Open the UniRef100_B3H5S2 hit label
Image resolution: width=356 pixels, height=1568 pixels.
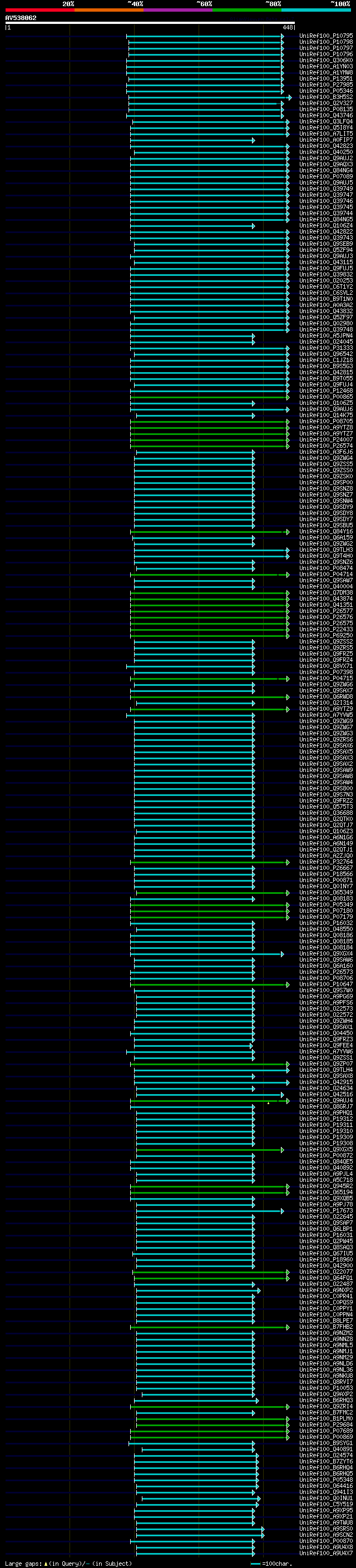click(326, 97)
